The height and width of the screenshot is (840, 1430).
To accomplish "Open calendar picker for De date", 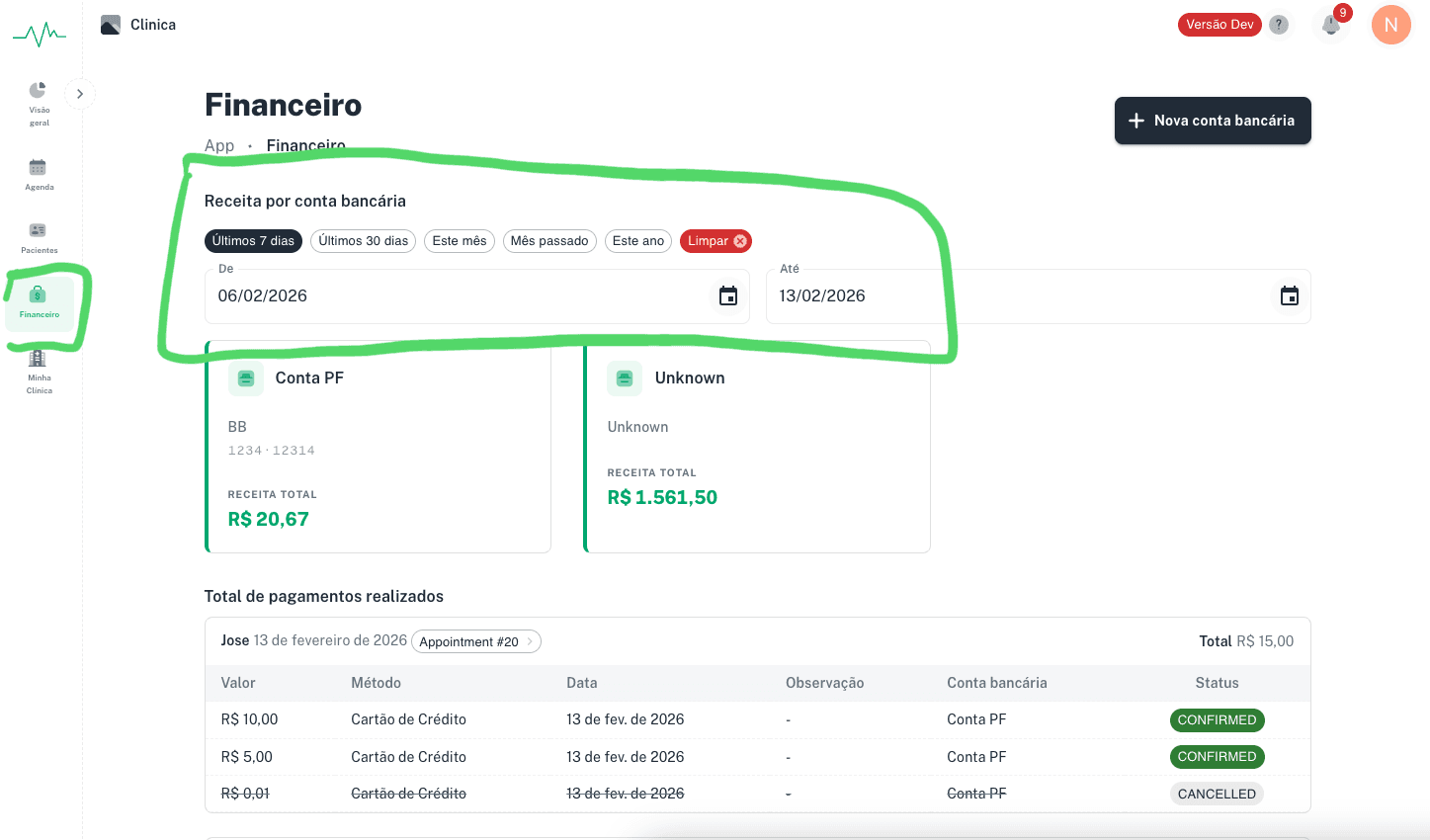I will [x=728, y=296].
